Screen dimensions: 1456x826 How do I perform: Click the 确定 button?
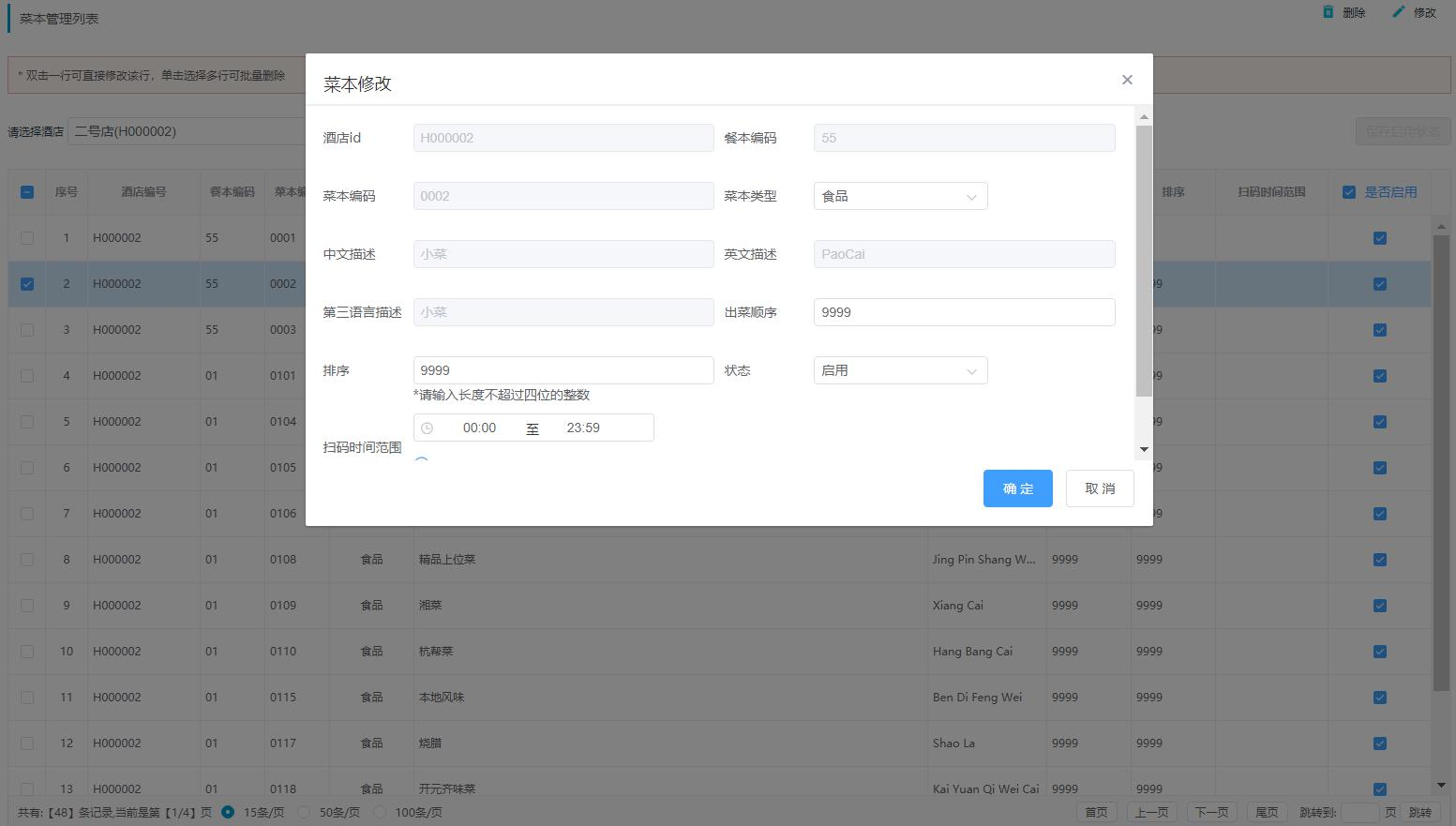(x=1017, y=488)
